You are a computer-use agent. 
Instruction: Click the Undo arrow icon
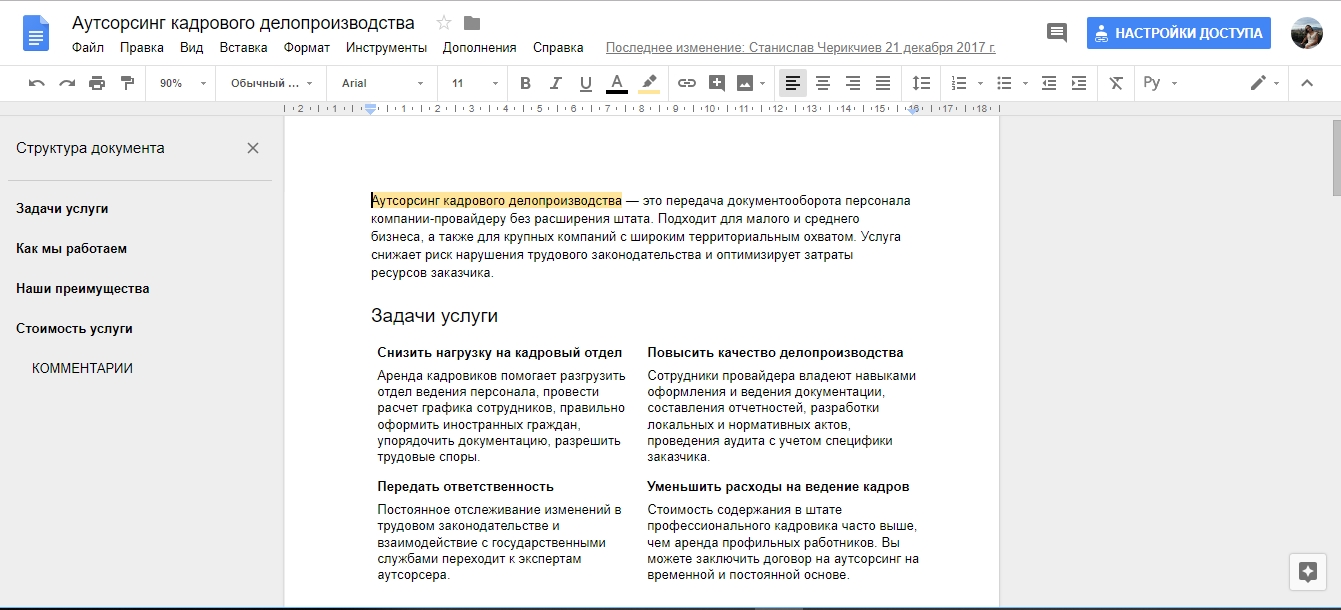[37, 83]
